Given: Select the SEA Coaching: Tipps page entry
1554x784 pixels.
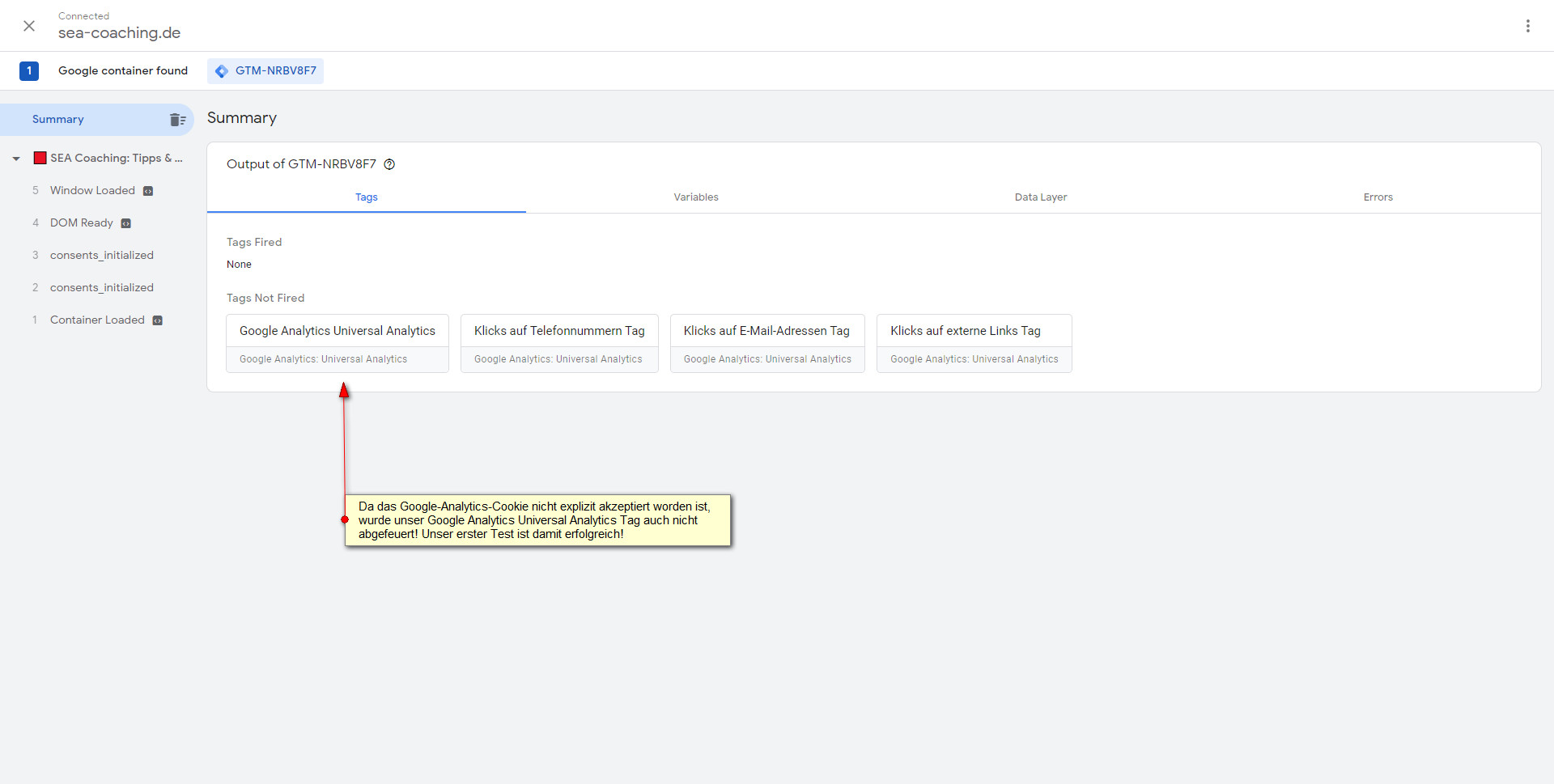Looking at the screenshot, I should [117, 159].
